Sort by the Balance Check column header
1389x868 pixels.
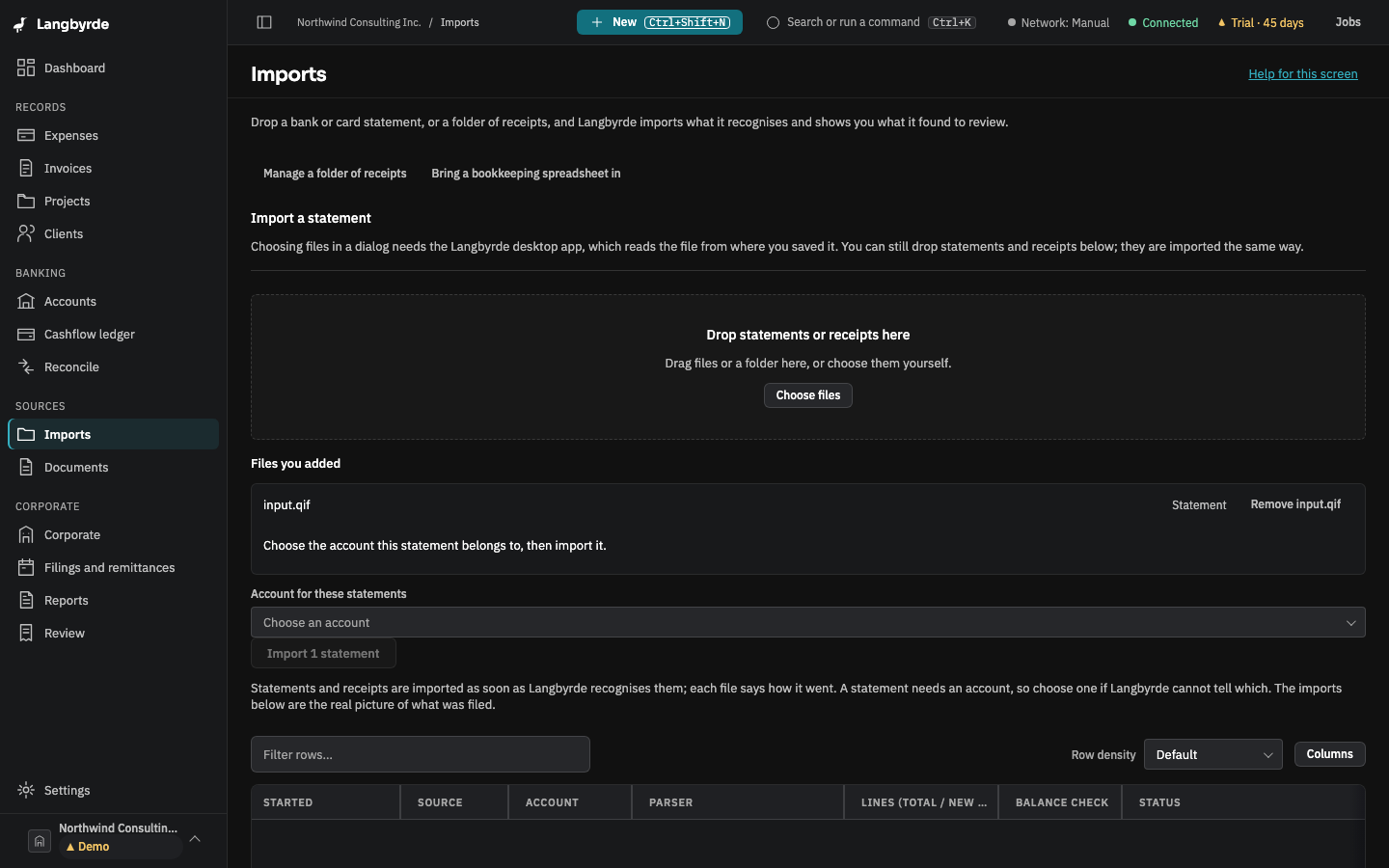point(1061,802)
